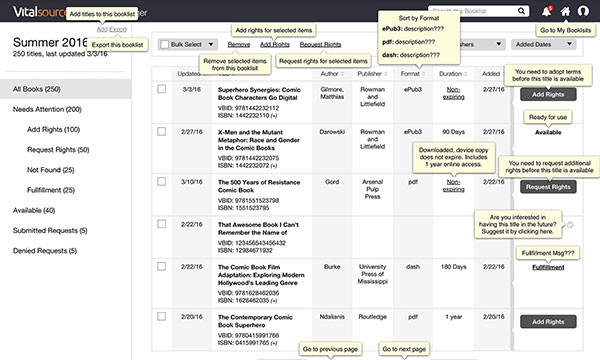This screenshot has height=360, width=600.
Task: Expand ISBN 1442232072 plus sign
Action: coord(274,166)
